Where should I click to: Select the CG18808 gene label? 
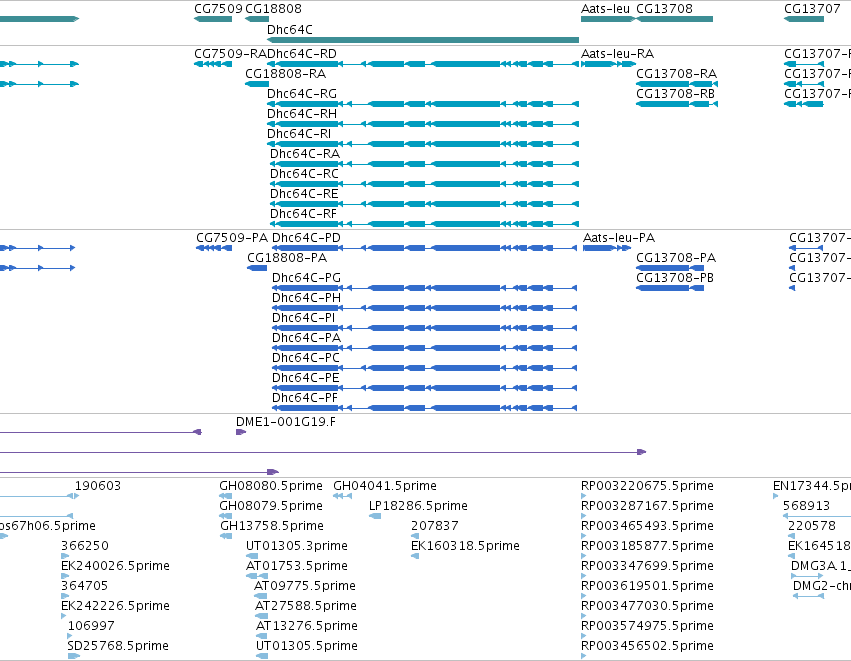274,9
